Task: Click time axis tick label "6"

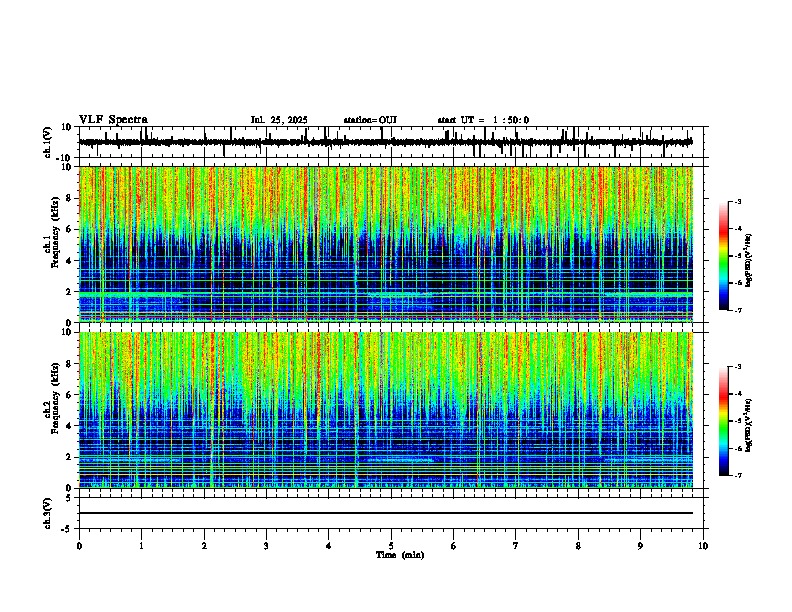Action: [x=454, y=546]
